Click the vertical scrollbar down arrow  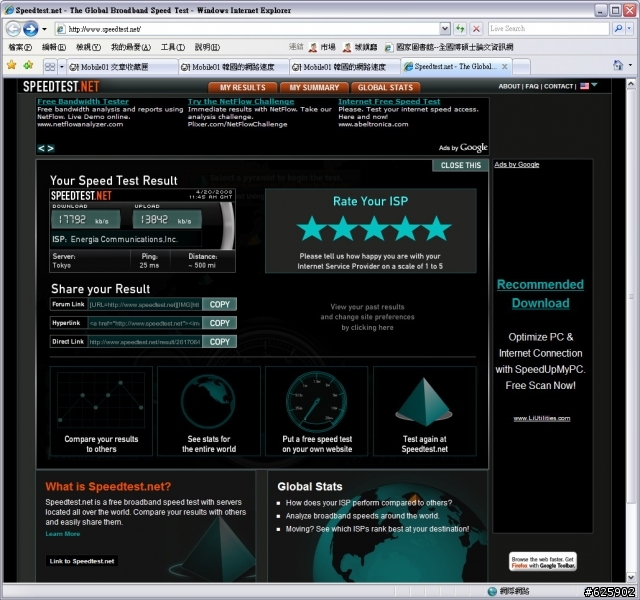[x=631, y=578]
